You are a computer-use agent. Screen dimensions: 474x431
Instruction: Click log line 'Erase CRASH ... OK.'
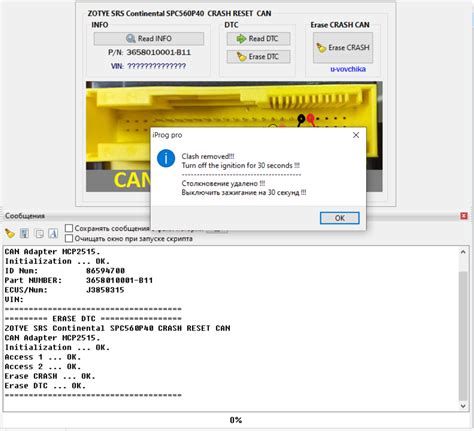50,376
